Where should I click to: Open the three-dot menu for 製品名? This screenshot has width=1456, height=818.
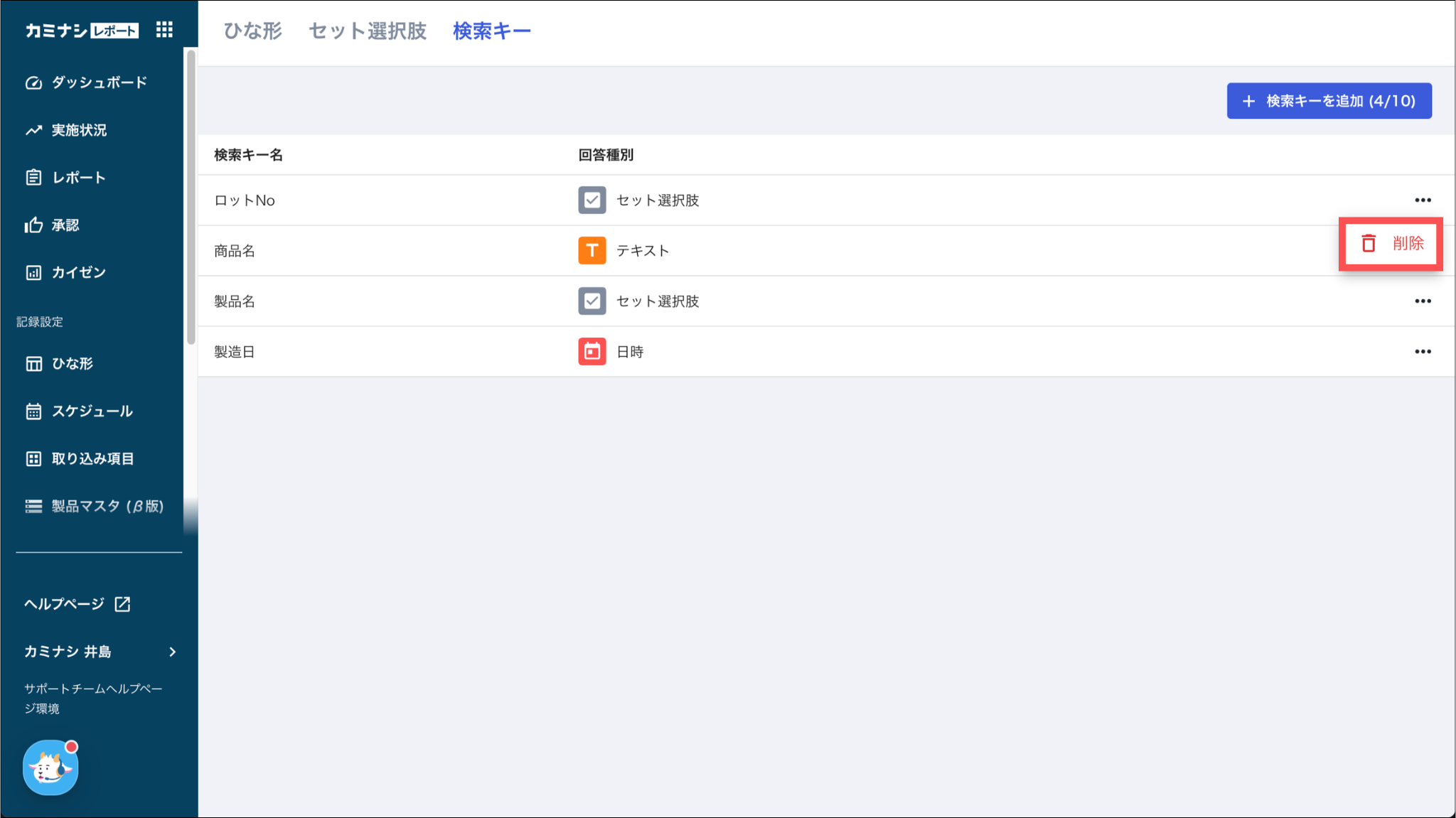pos(1423,301)
